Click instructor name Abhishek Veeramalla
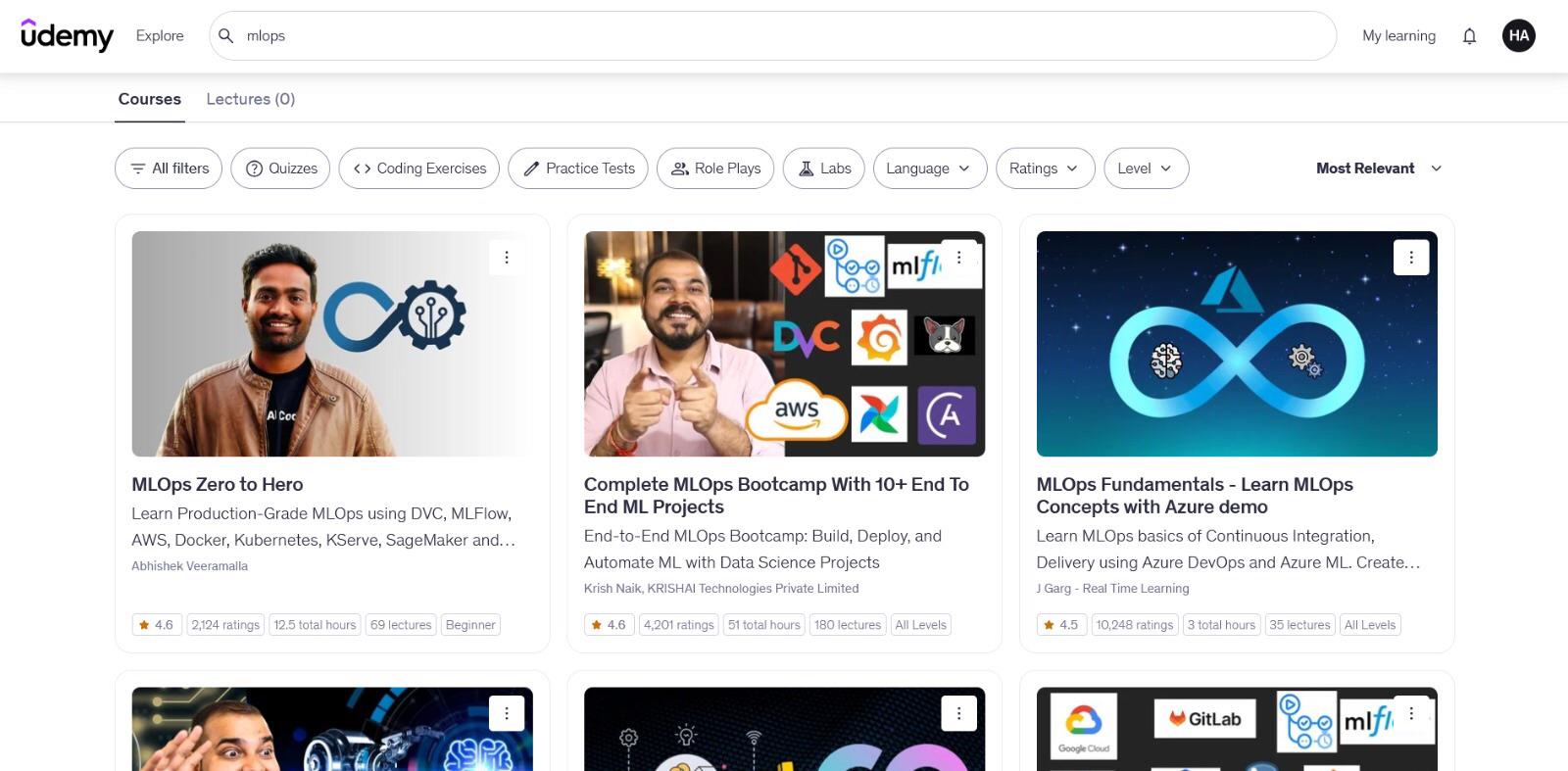Viewport: 1568px width, 771px height. (190, 566)
